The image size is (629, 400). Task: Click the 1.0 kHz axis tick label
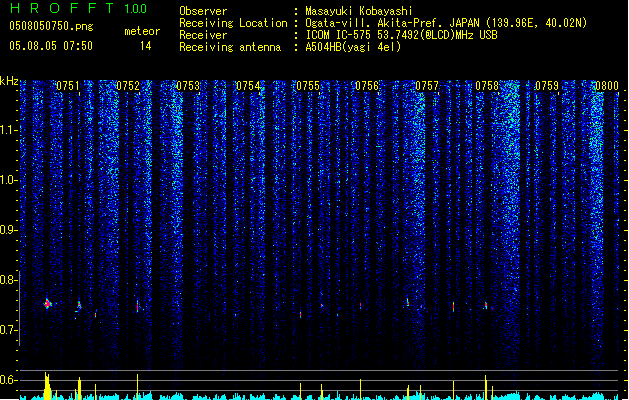click(9, 180)
